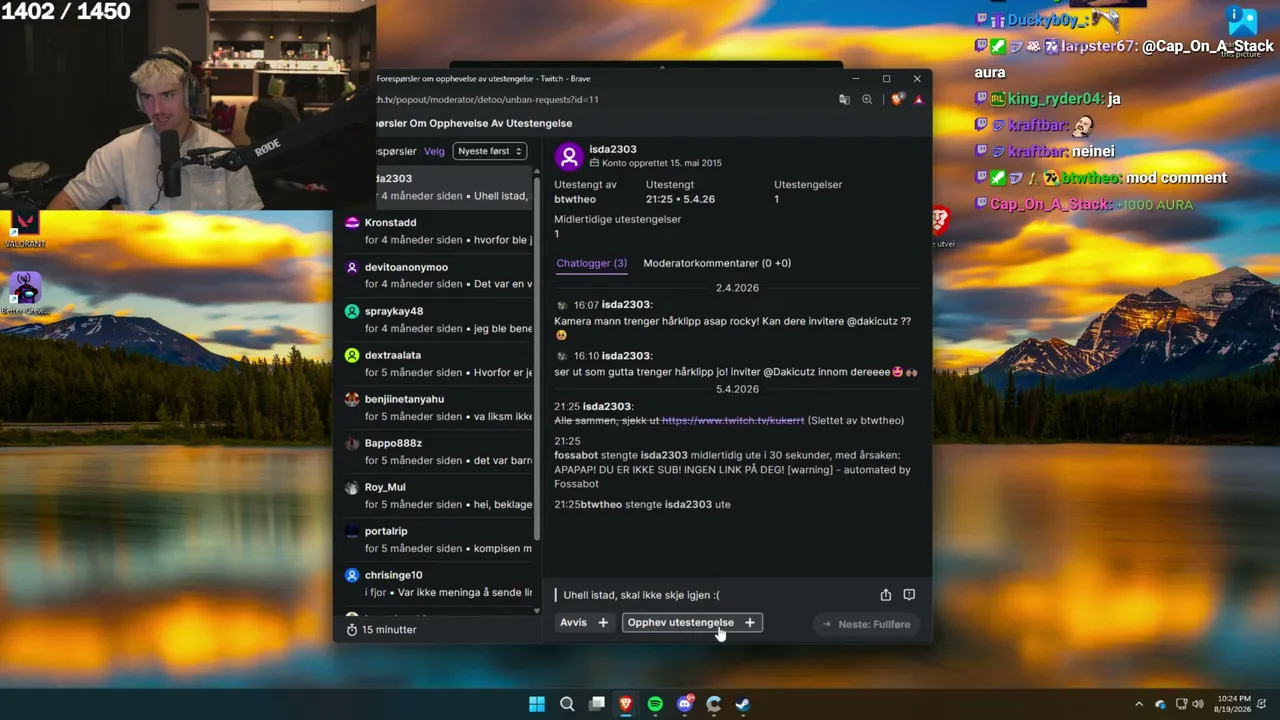
Task: Switch to the Chatlogger (3) tab
Action: [x=591, y=263]
